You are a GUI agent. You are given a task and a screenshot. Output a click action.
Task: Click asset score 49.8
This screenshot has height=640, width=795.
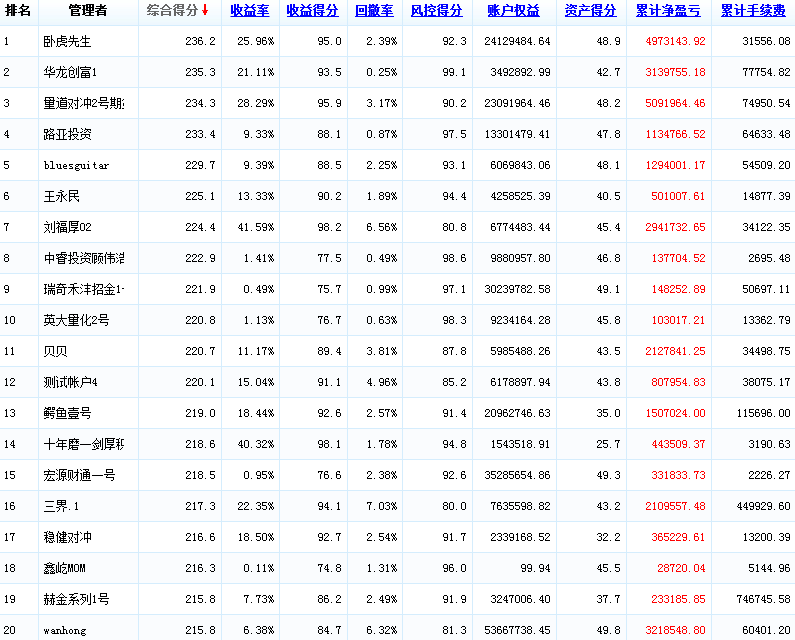[x=608, y=629]
